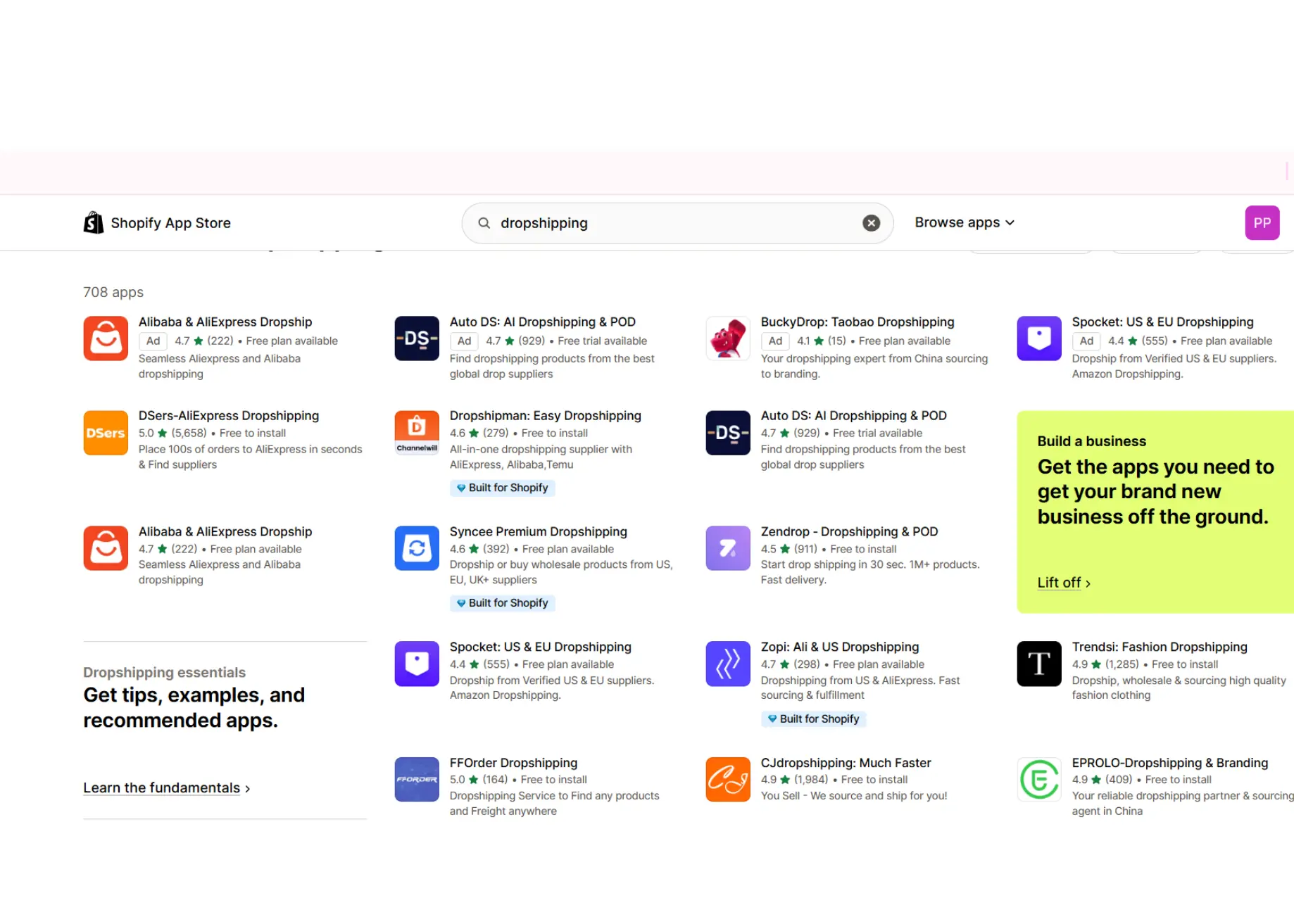This screenshot has height=924, width=1294.
Task: Open Dropshipman: Easy Dropshipping title link
Action: click(546, 416)
